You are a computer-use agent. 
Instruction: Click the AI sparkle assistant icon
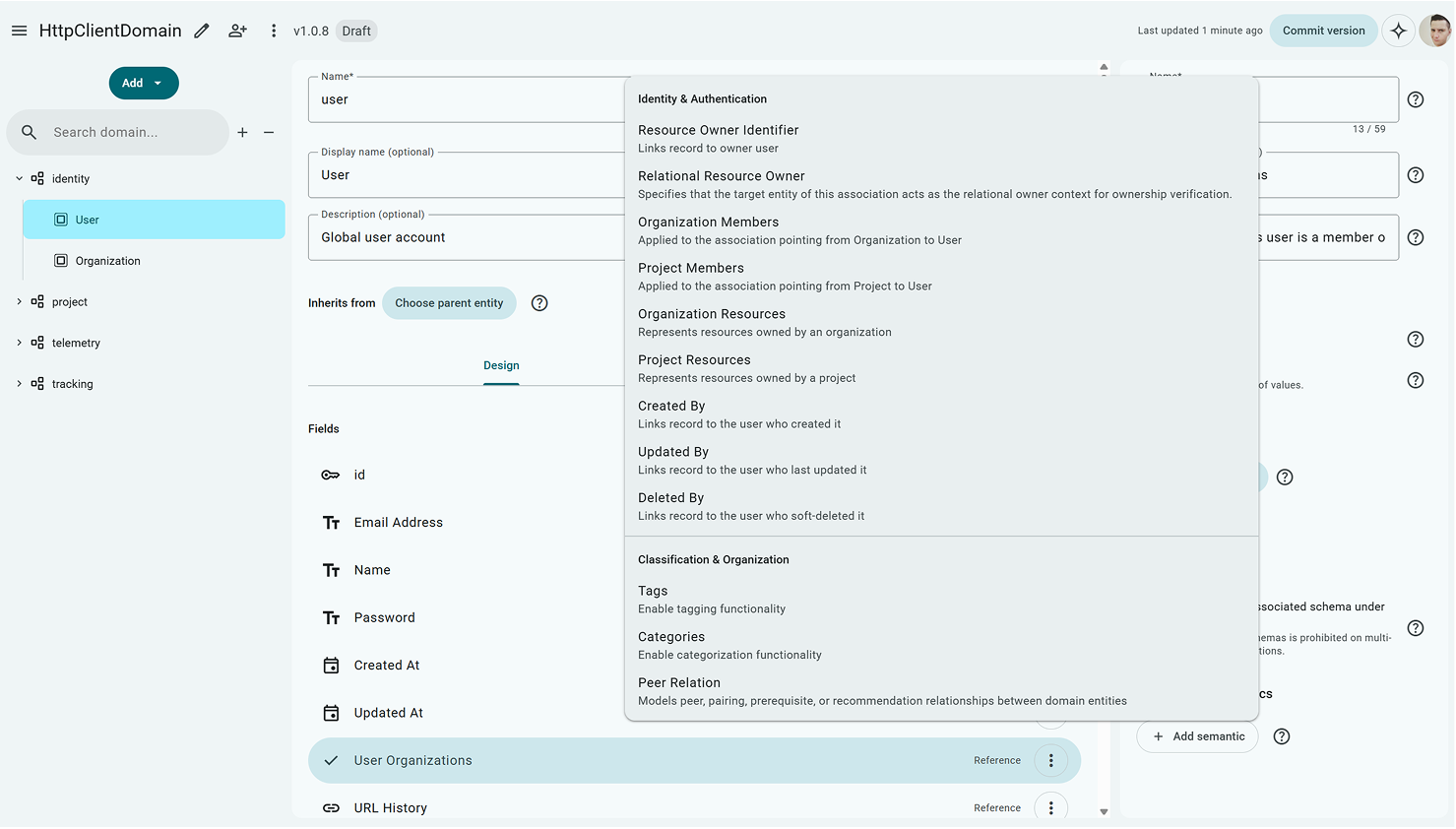pyautogui.click(x=1398, y=31)
